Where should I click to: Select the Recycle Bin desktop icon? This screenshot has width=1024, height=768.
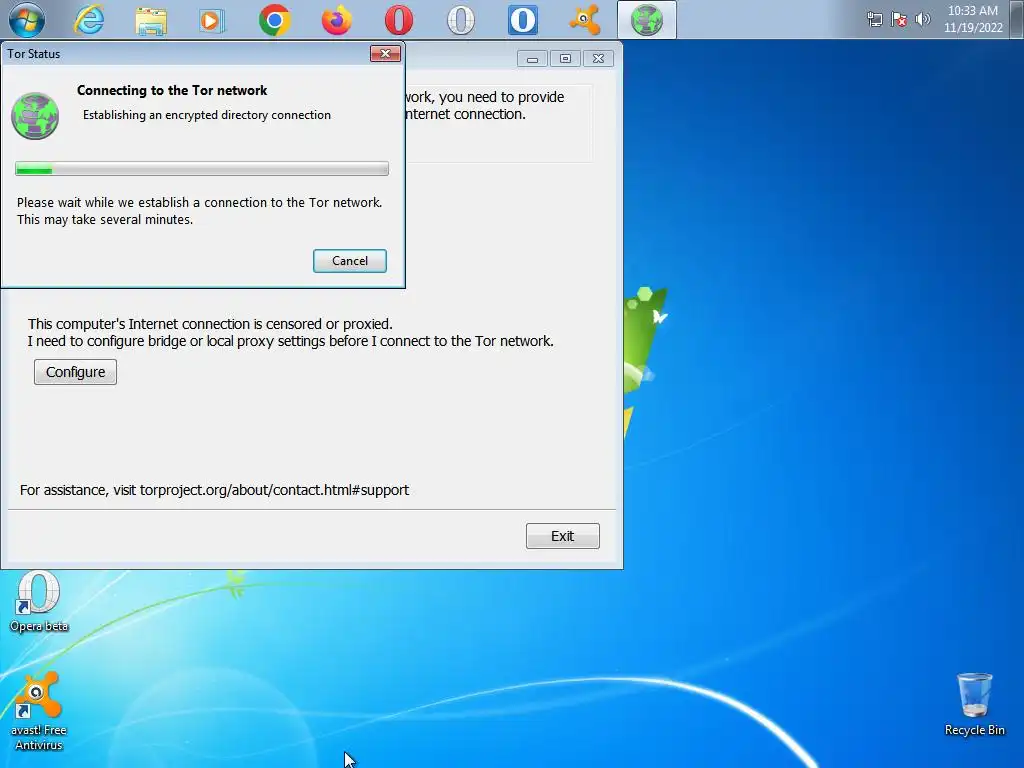[974, 705]
